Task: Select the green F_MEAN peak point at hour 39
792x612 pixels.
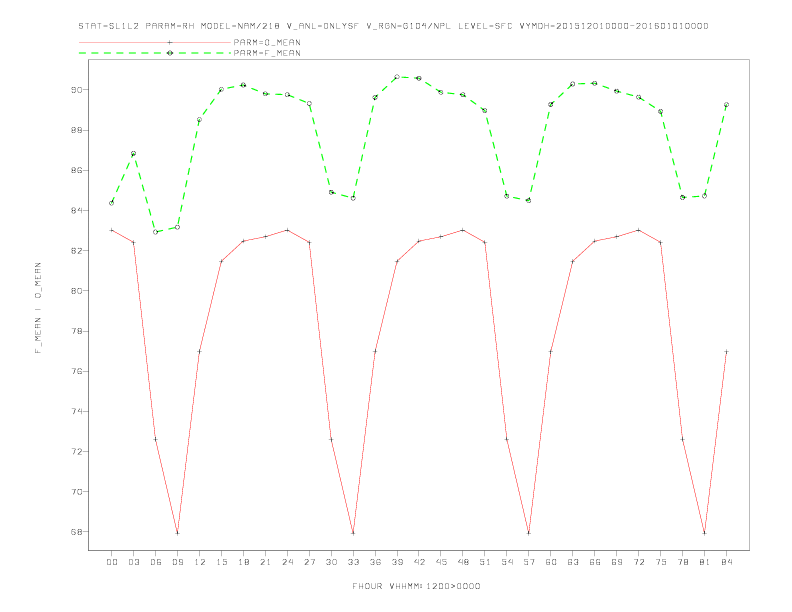Action: 397,77
